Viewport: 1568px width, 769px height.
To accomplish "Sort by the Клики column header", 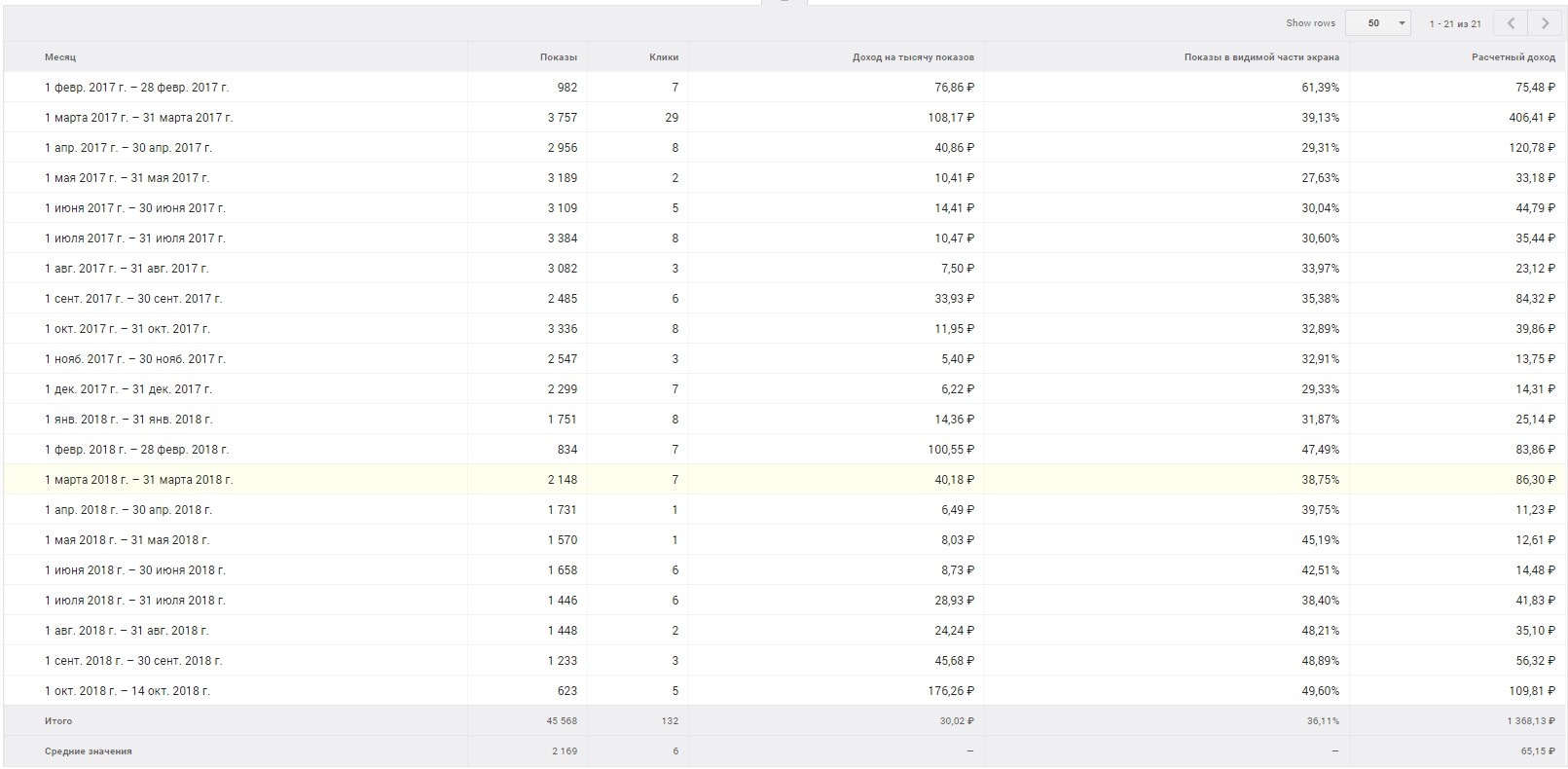I will point(664,57).
